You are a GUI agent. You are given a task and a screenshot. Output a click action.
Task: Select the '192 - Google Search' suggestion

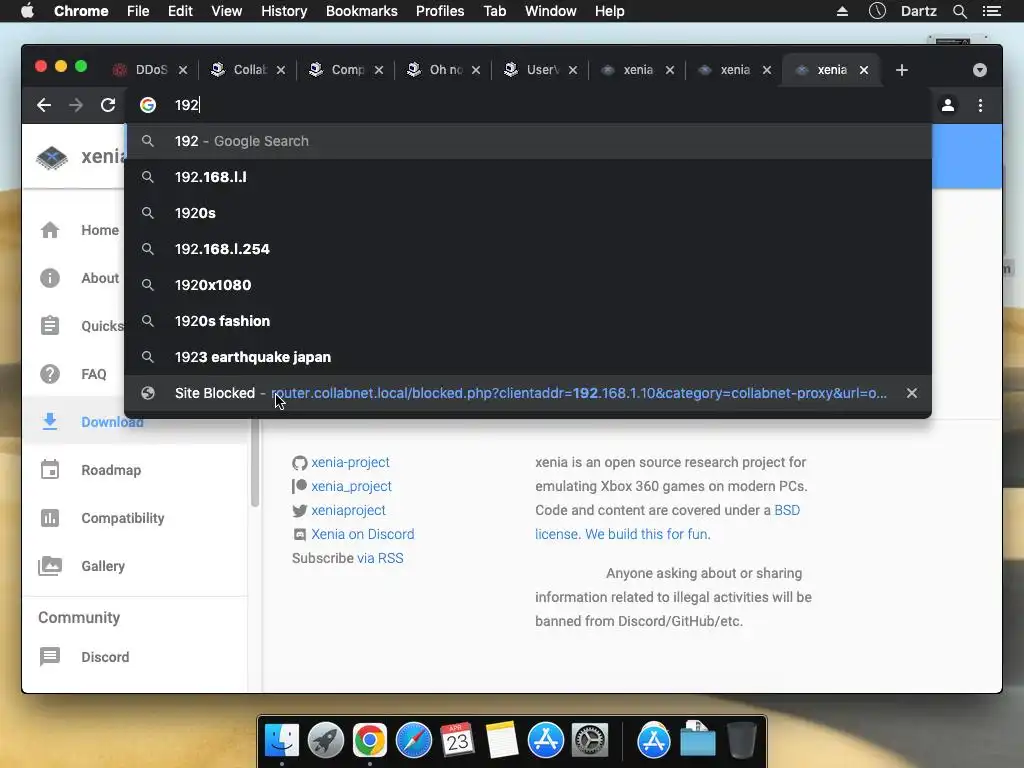coord(528,141)
